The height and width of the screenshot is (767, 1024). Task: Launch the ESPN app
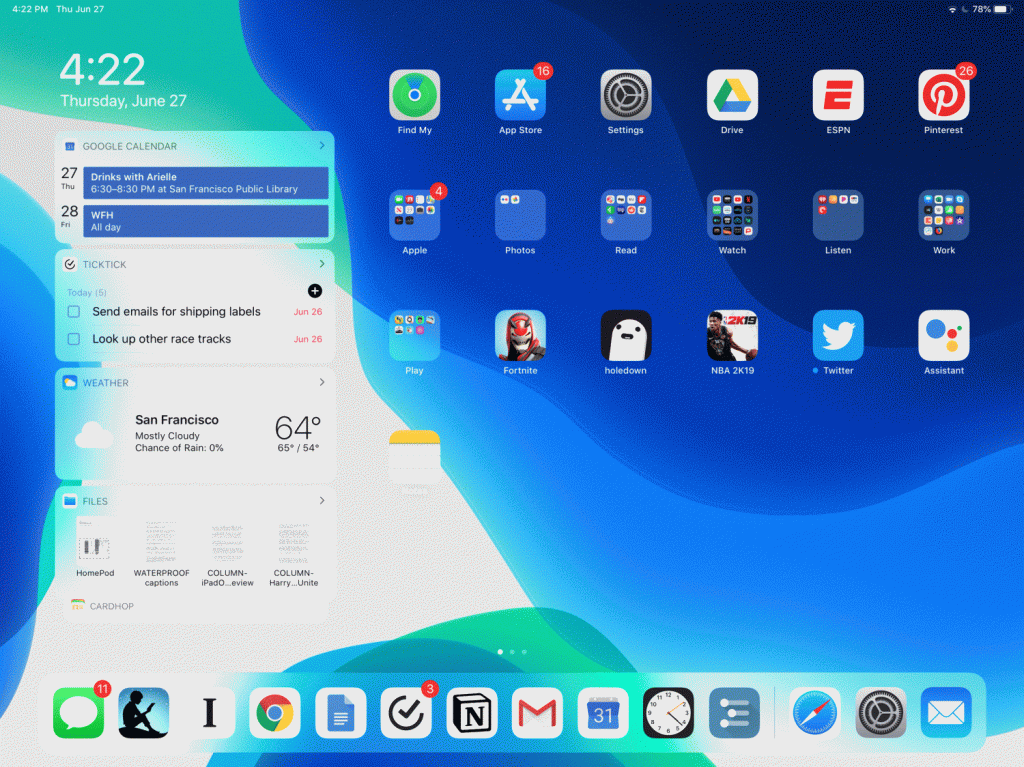[837, 90]
